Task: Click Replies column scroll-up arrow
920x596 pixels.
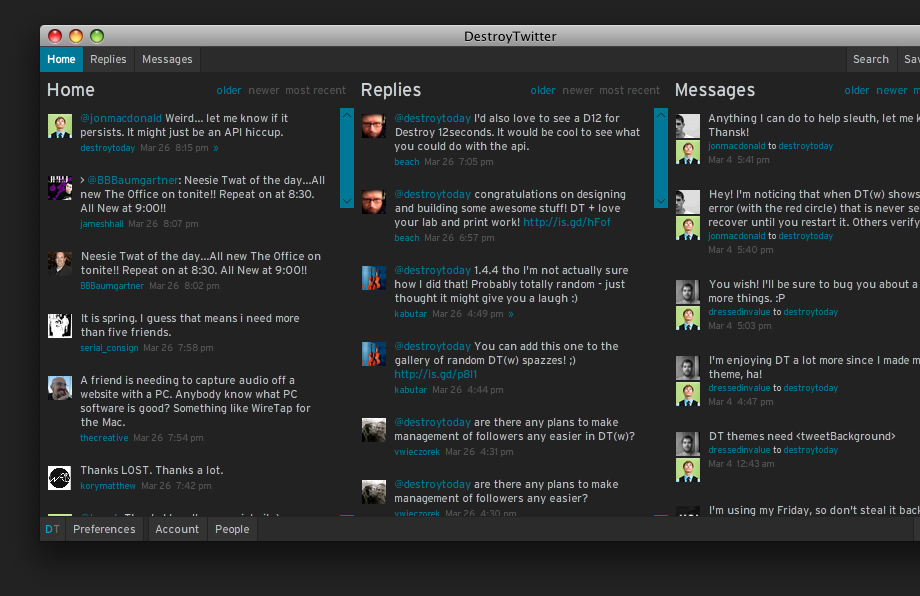Action: point(661,115)
